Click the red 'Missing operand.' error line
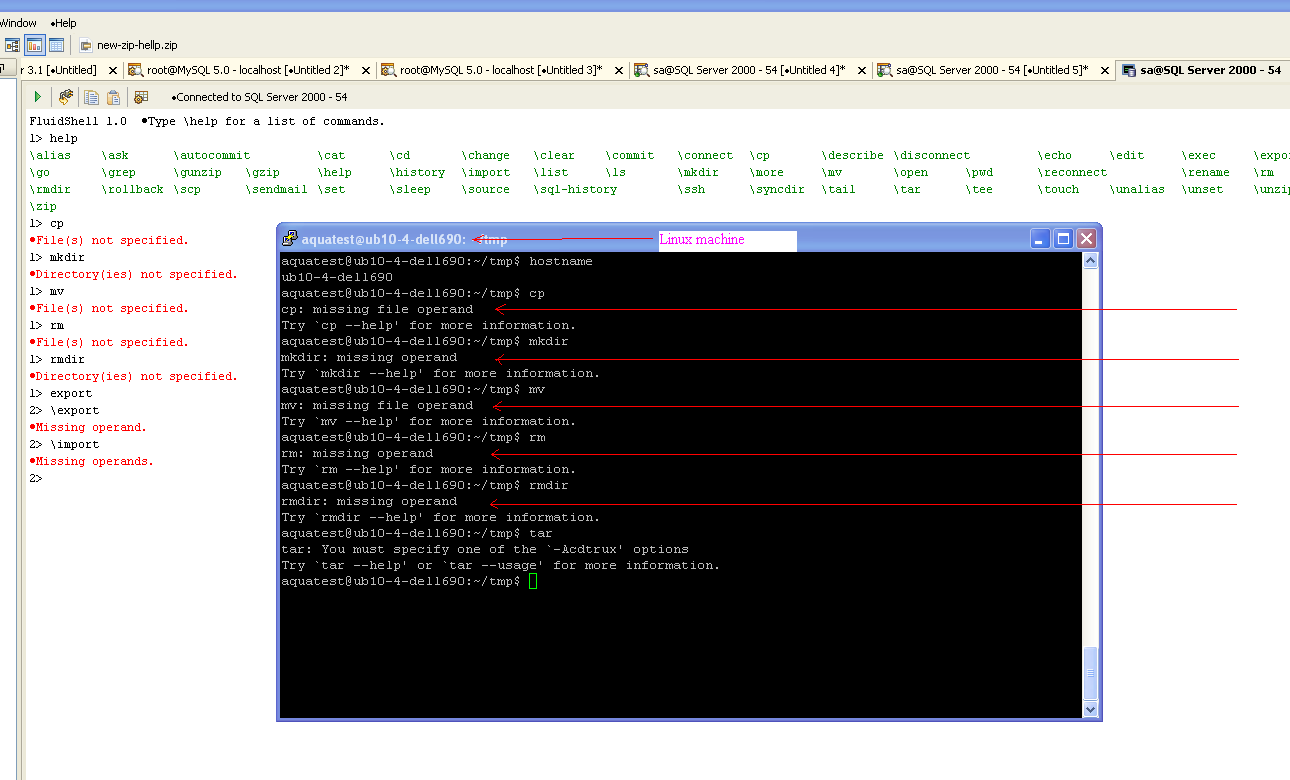1290x780 pixels. 88,427
